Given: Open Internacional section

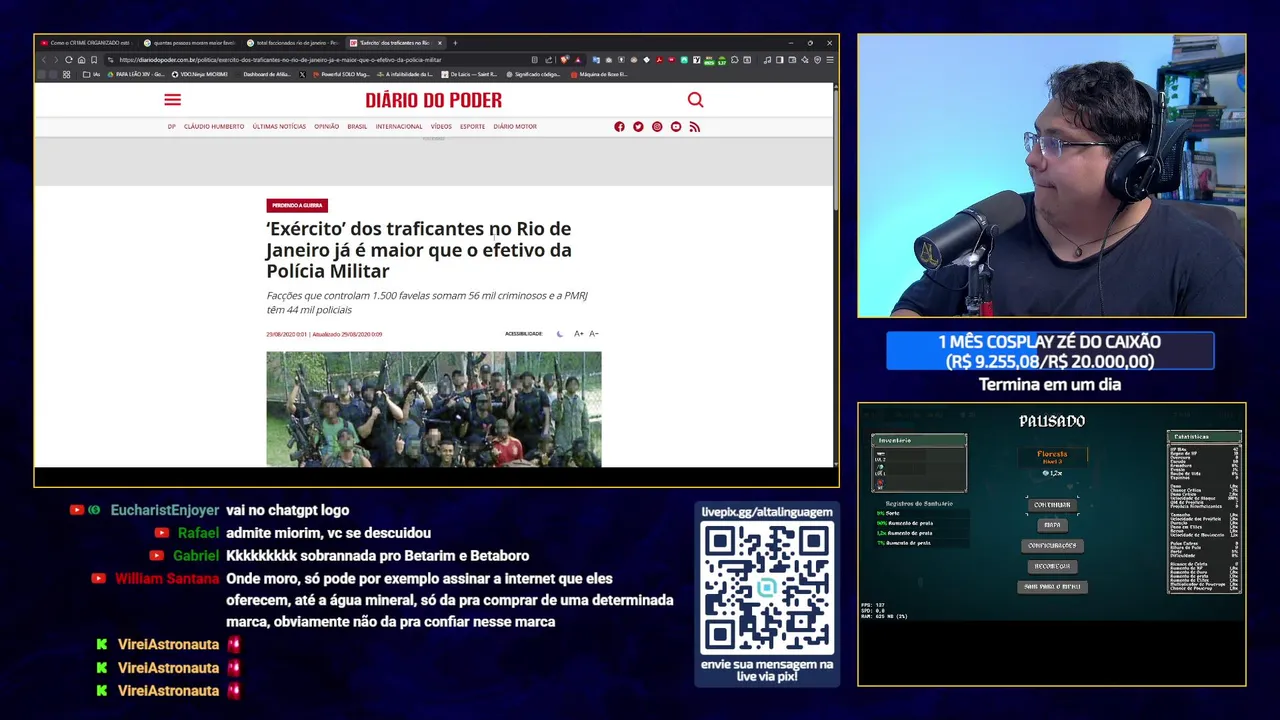Looking at the screenshot, I should [399, 127].
